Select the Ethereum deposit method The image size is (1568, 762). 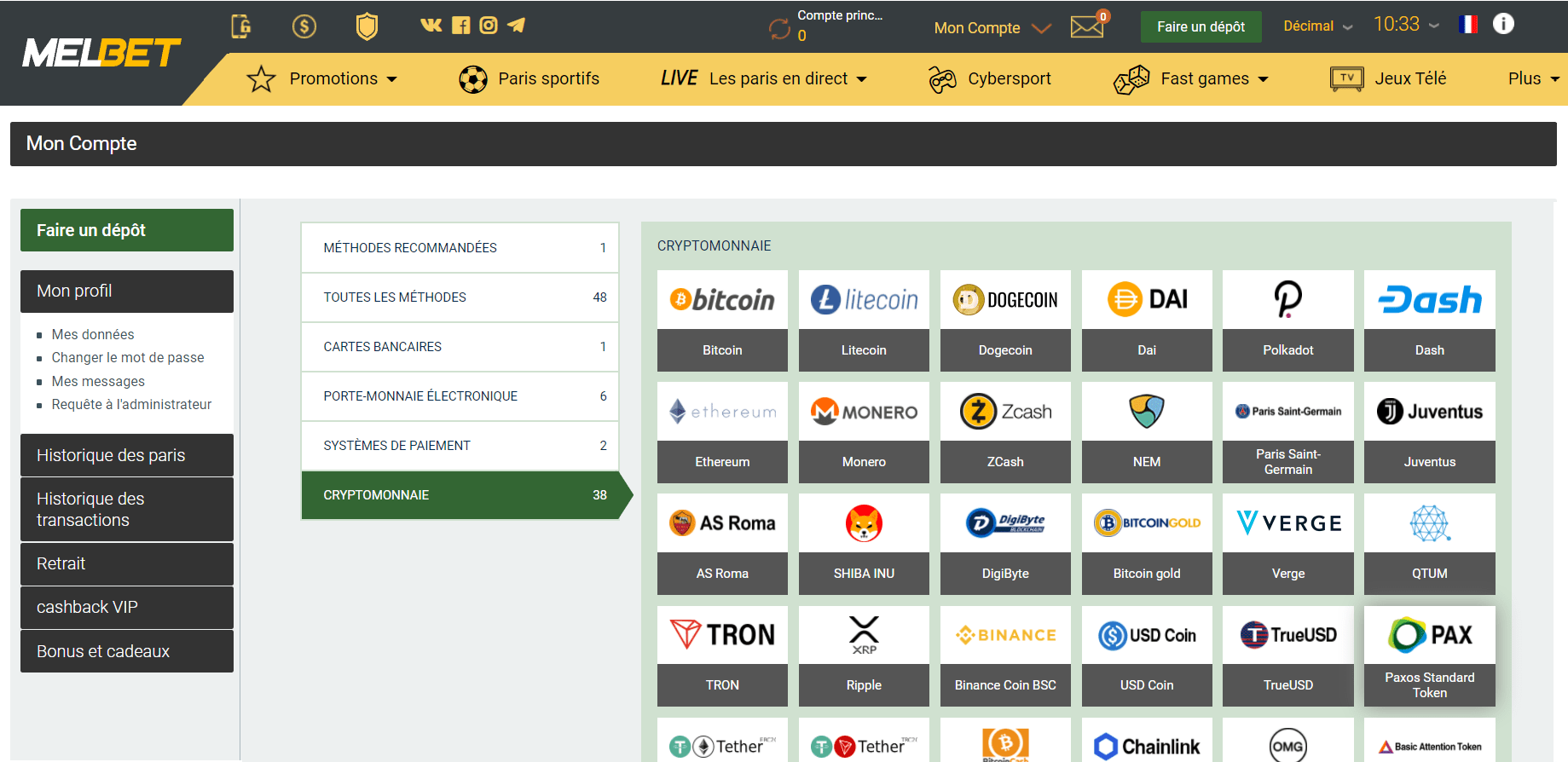722,432
